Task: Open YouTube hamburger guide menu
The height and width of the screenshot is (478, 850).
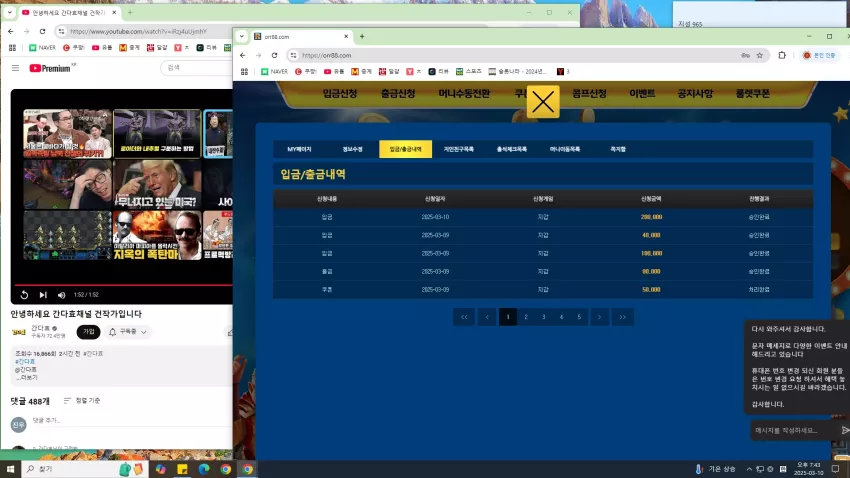Action: tap(15, 68)
